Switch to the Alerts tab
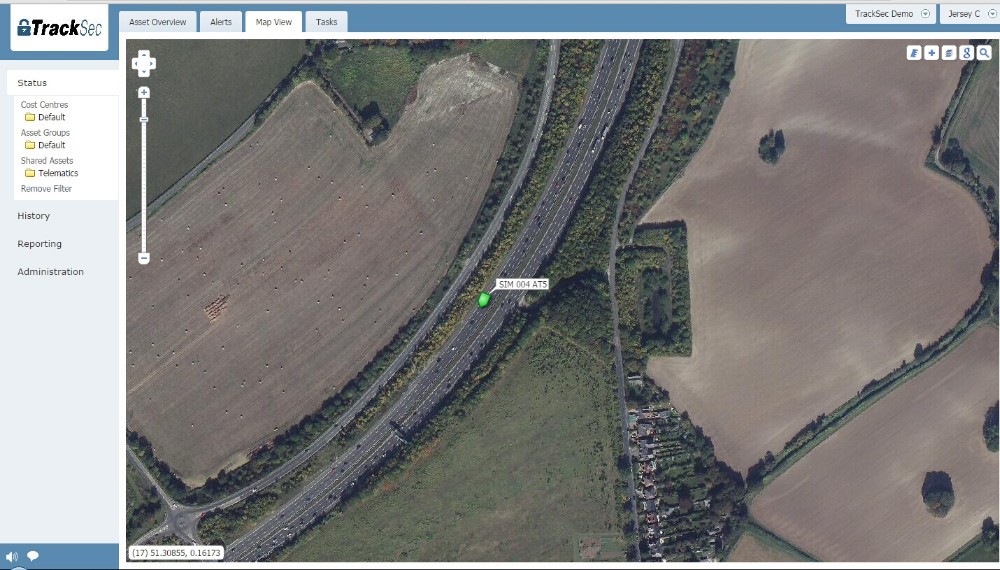 [221, 22]
